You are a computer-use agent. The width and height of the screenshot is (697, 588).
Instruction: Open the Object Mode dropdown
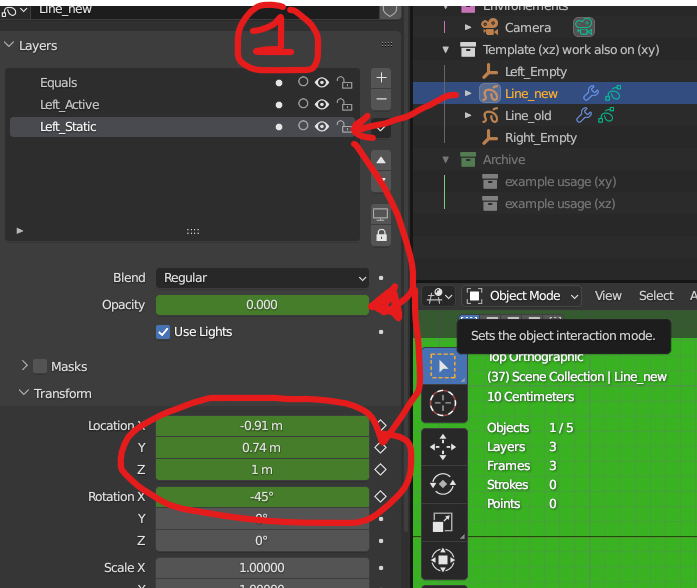(521, 296)
